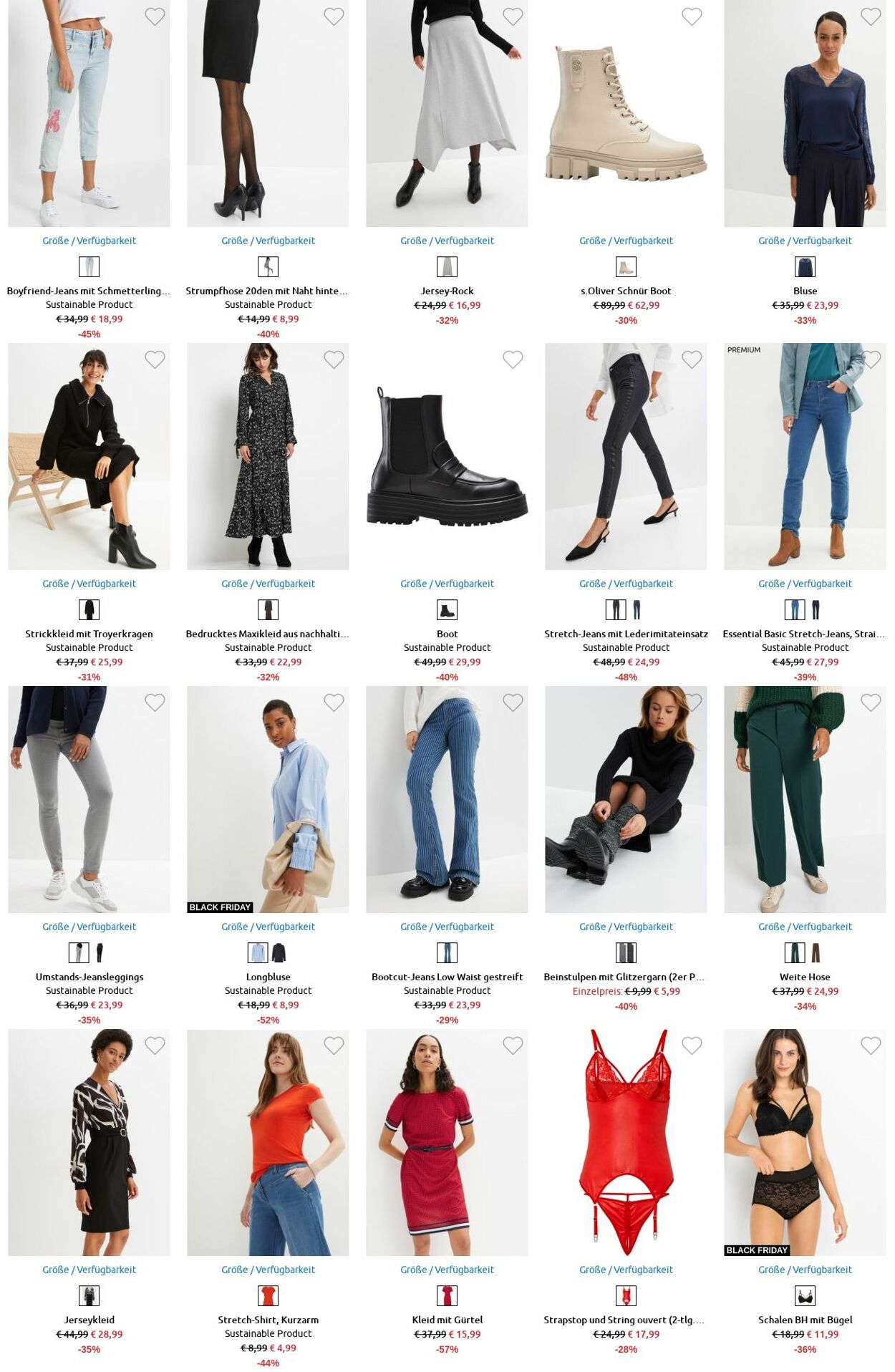Heart the Bootcut-Jeans Low Waist gestreift

click(513, 702)
